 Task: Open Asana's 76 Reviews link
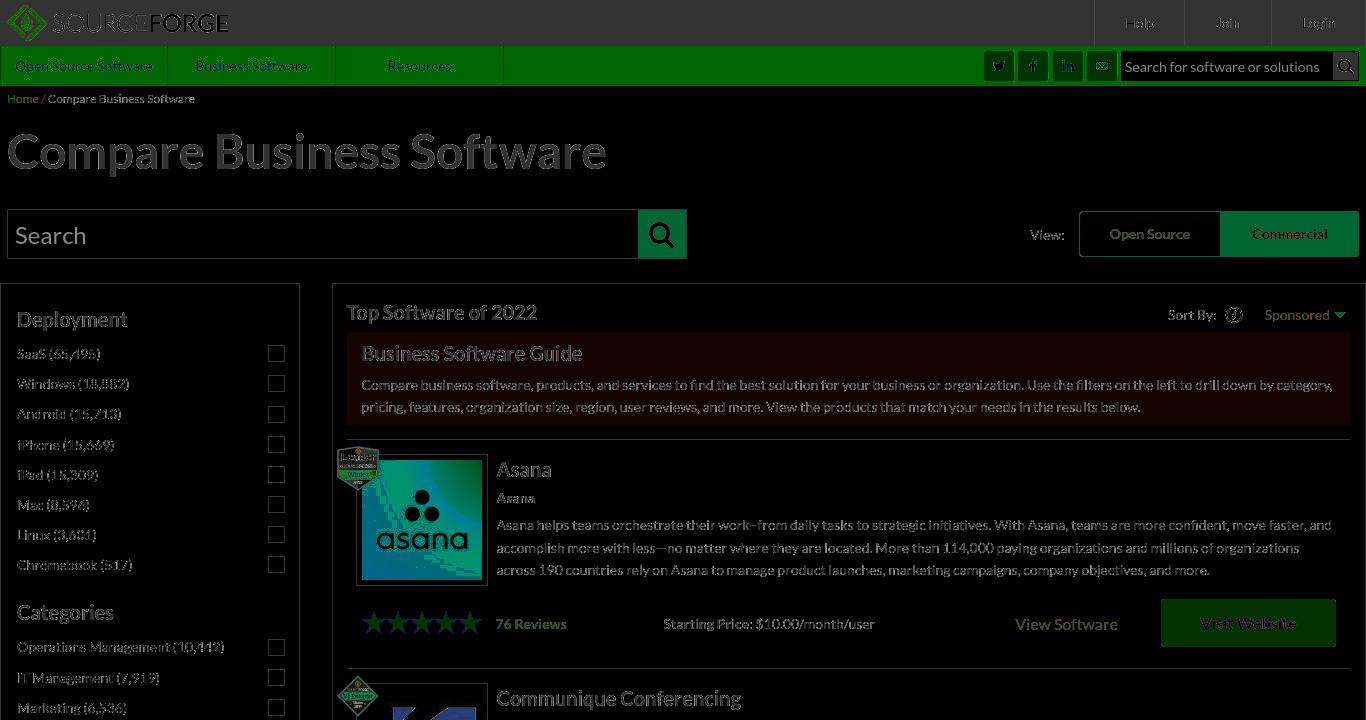point(531,624)
